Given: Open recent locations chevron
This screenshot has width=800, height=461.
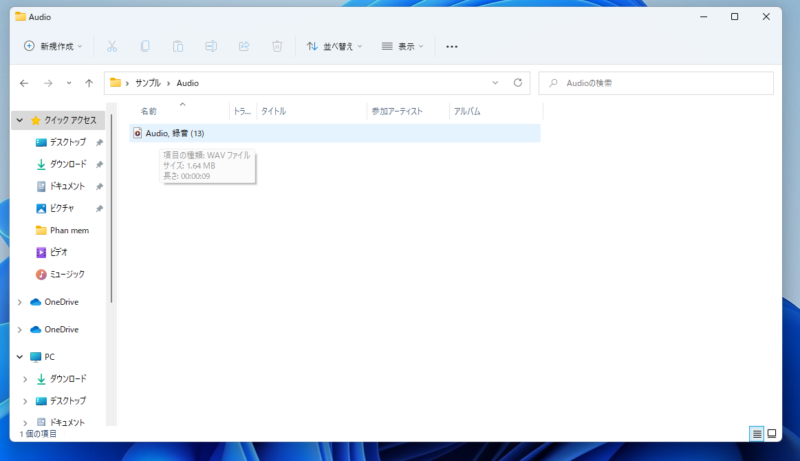Looking at the screenshot, I should [69, 83].
